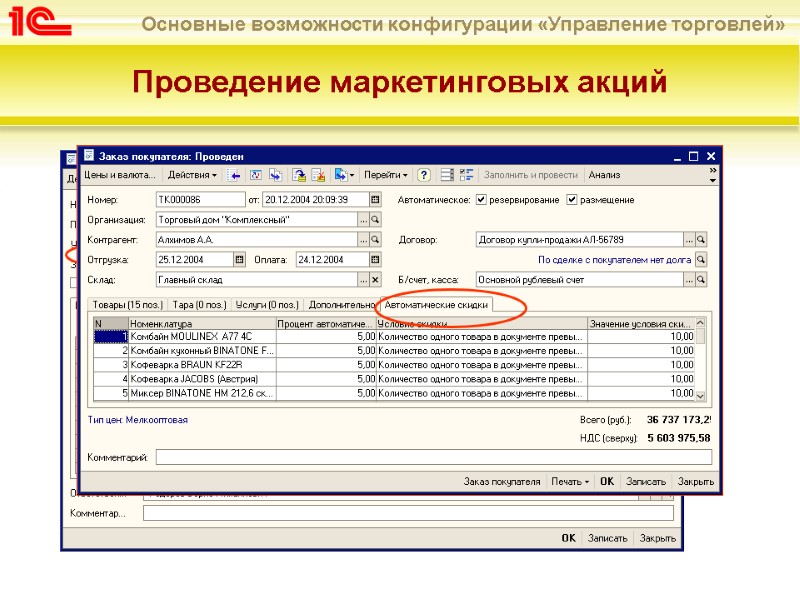Click the document edit icon with red mark
The width and height of the screenshot is (800, 600).
click(320, 173)
